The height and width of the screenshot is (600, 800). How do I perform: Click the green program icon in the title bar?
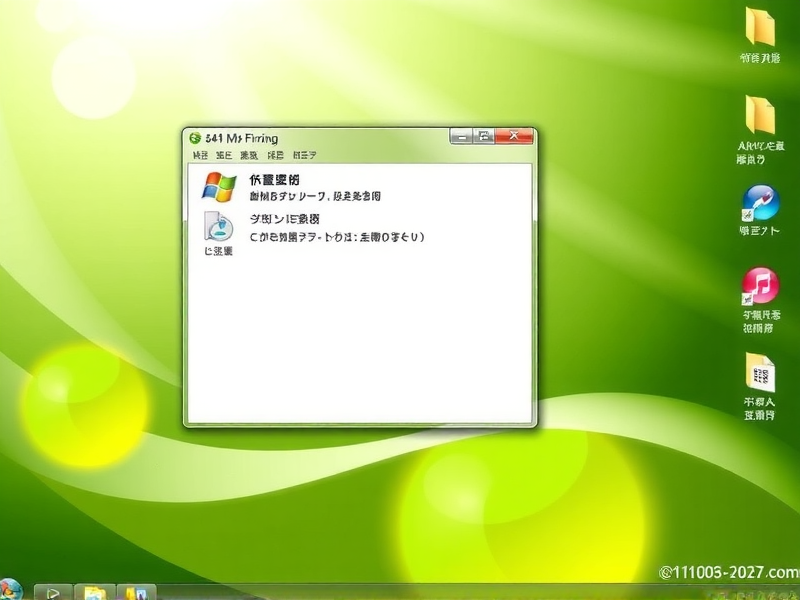(193, 136)
